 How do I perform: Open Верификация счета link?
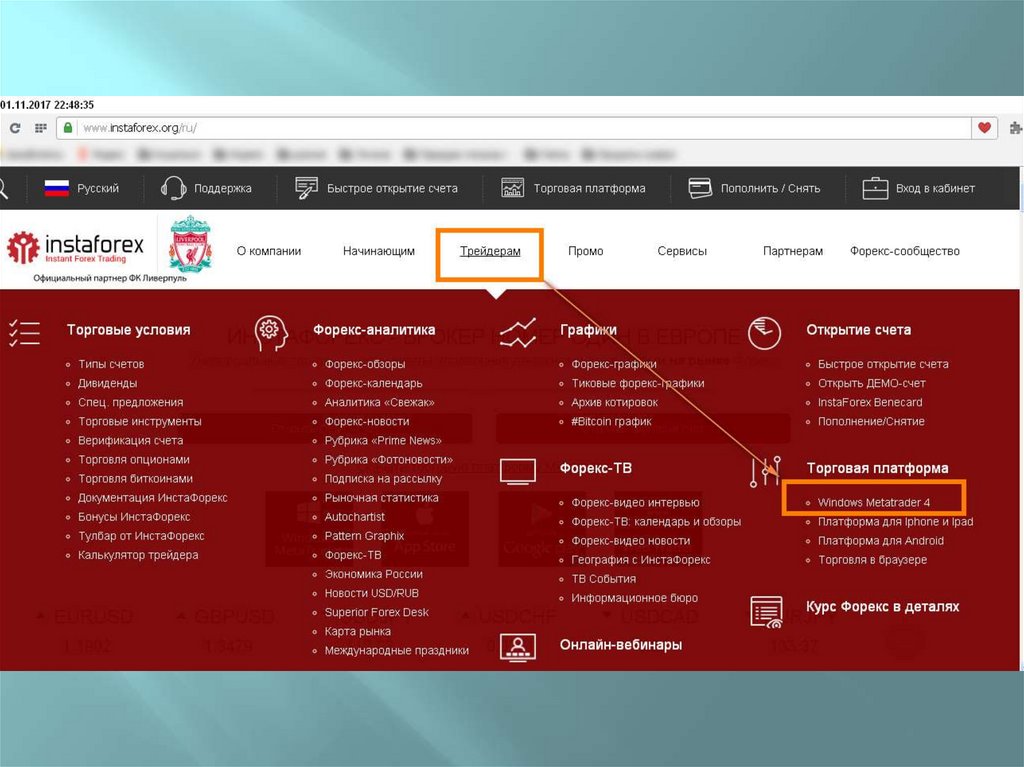[x=131, y=440]
